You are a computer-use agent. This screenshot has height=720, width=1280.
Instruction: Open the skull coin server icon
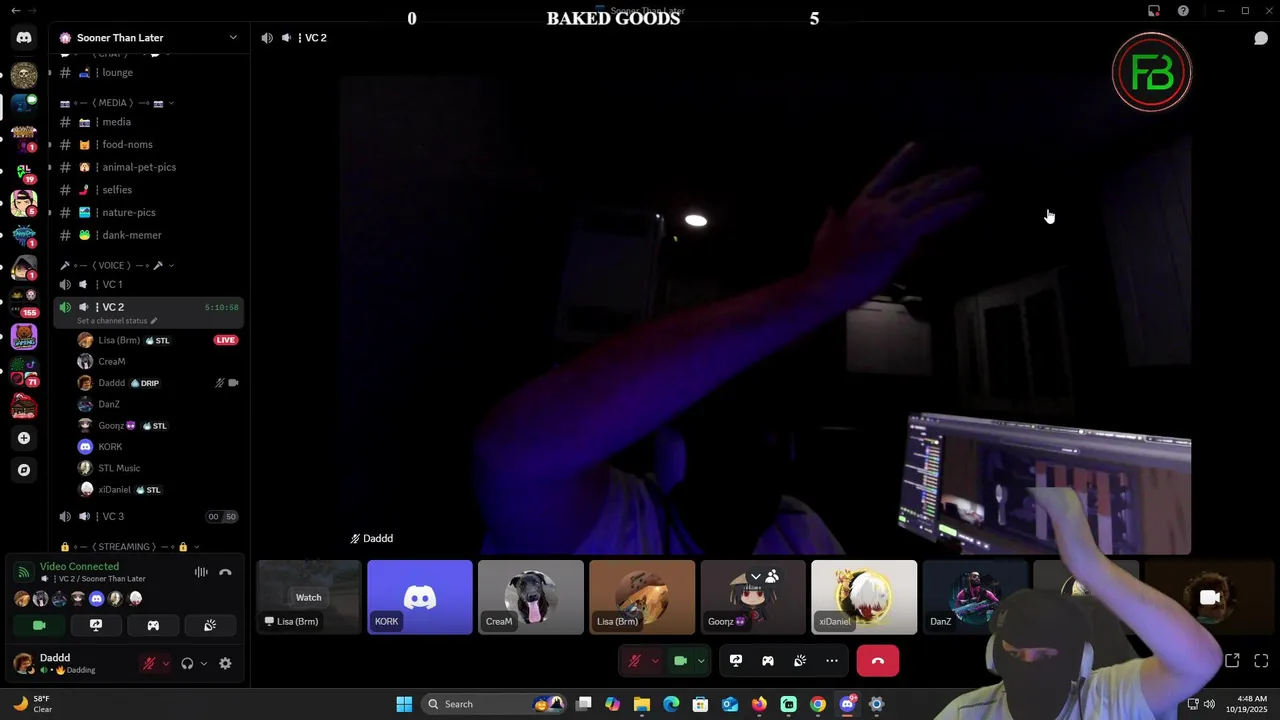pos(24,74)
